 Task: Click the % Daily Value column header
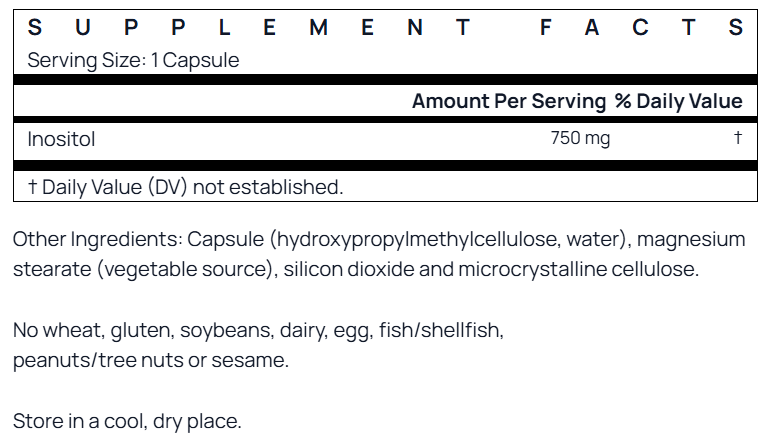click(x=678, y=101)
